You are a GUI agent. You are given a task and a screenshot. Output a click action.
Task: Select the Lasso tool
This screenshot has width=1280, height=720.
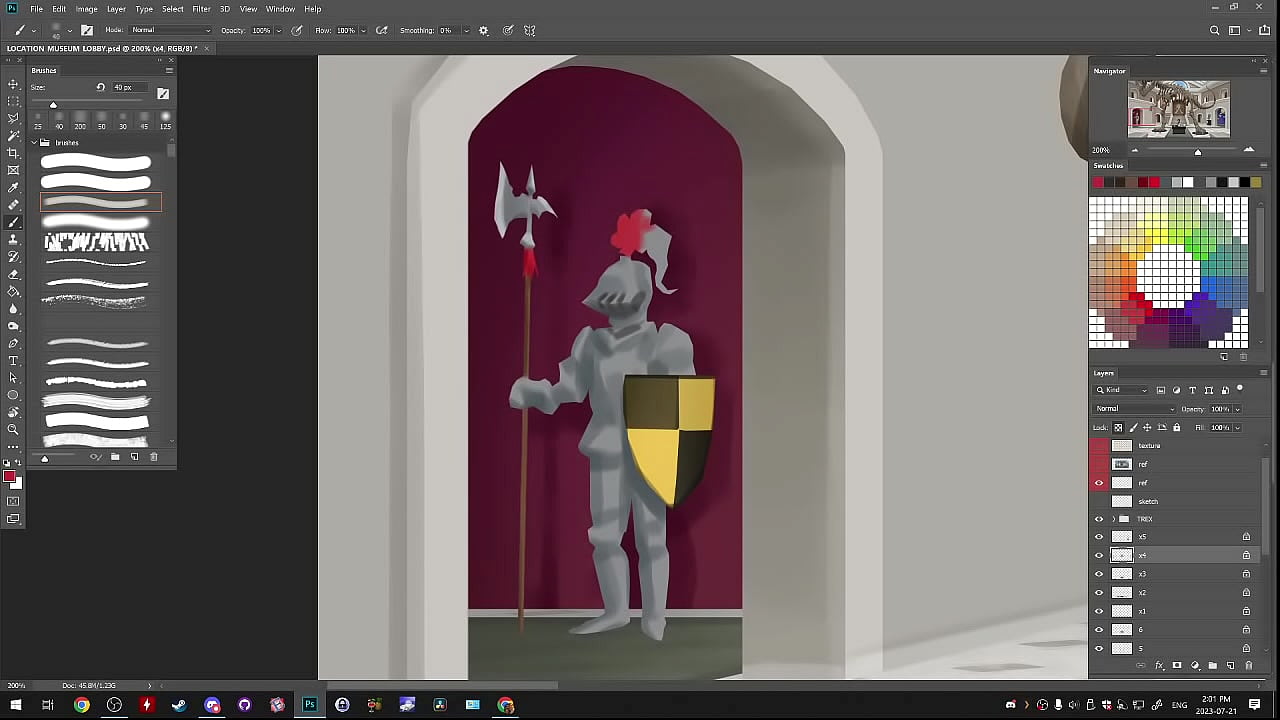[x=13, y=118]
